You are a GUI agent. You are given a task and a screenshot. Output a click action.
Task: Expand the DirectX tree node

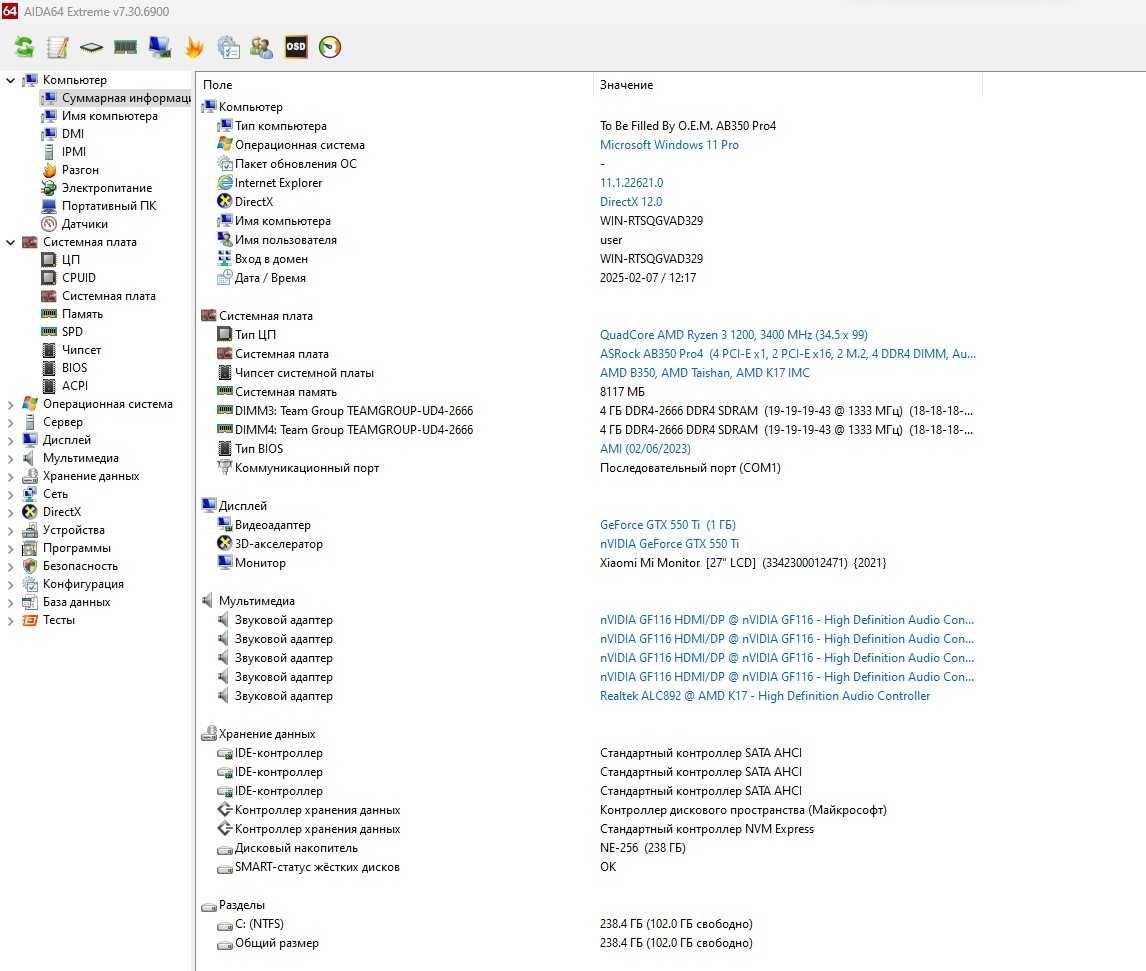(10, 512)
